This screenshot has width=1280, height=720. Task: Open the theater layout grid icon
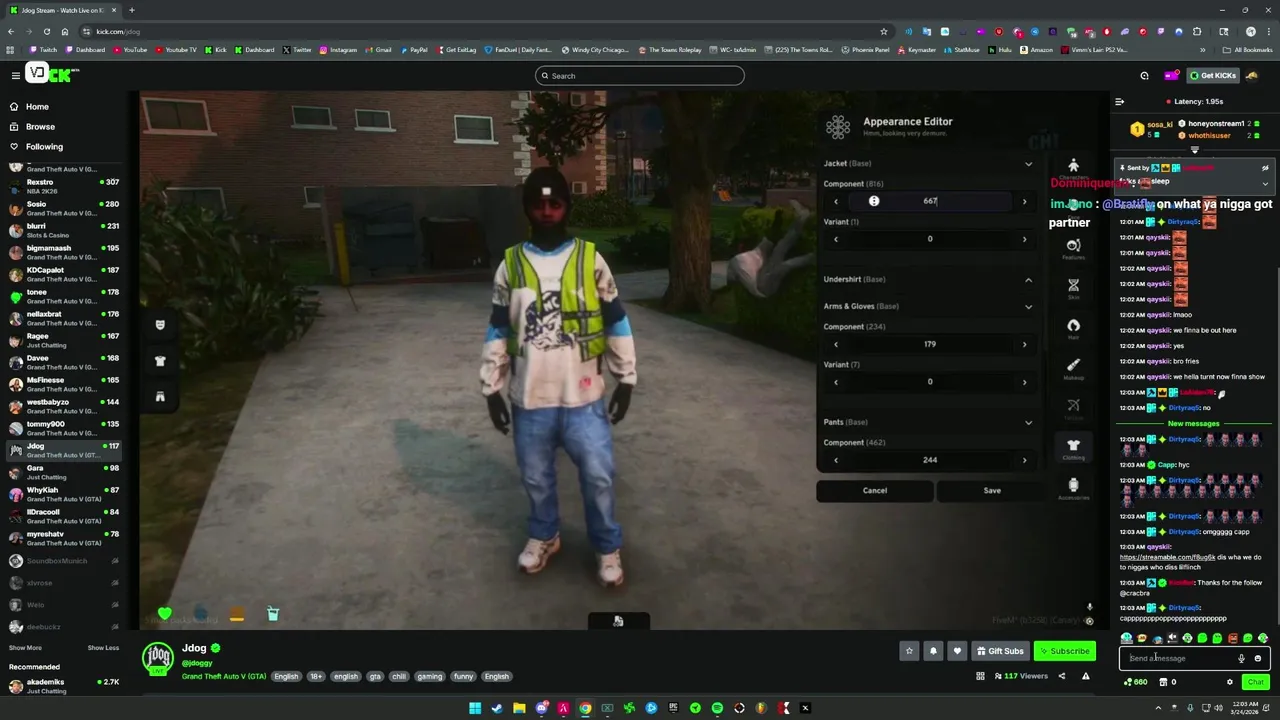(x=980, y=676)
